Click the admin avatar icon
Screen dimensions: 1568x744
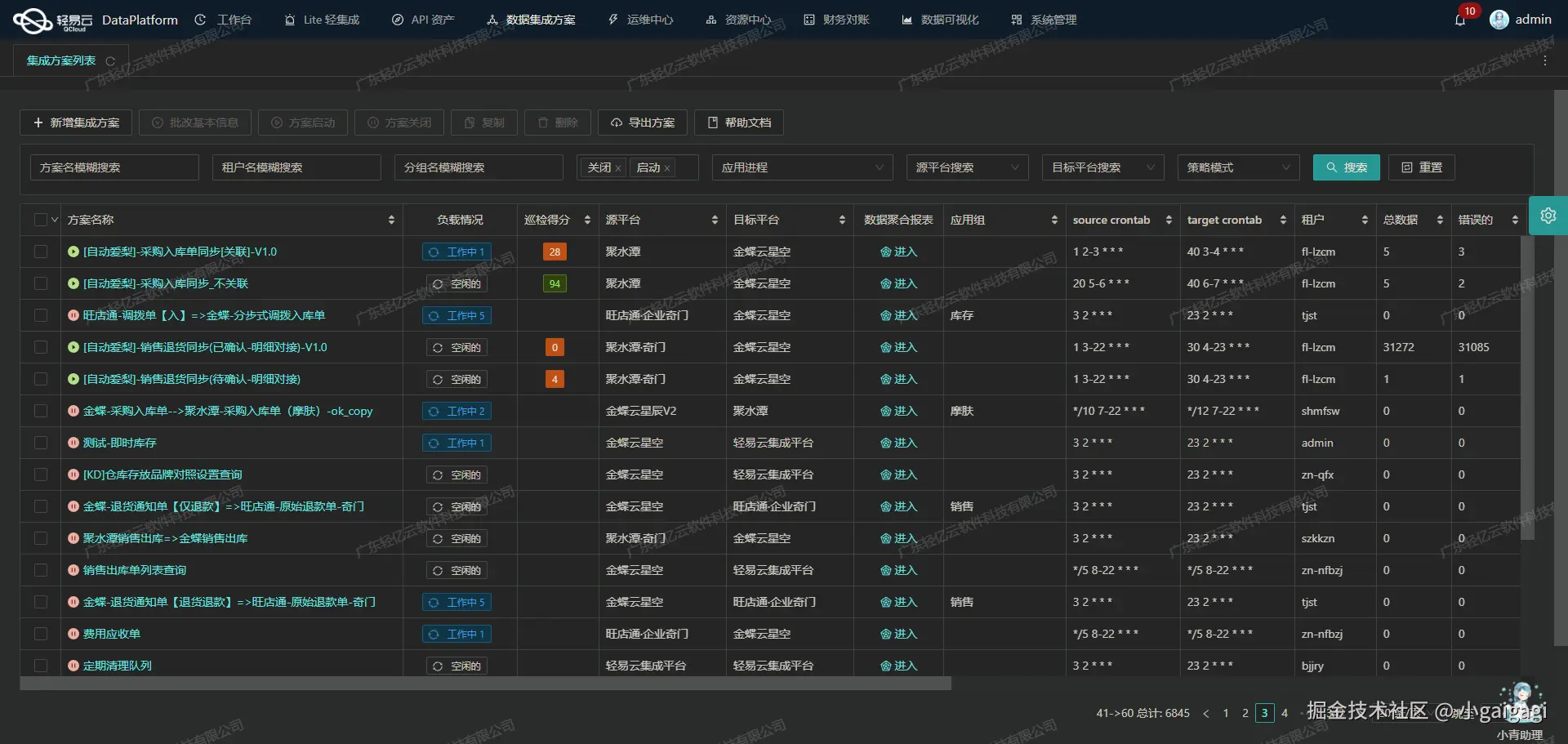coord(1499,19)
